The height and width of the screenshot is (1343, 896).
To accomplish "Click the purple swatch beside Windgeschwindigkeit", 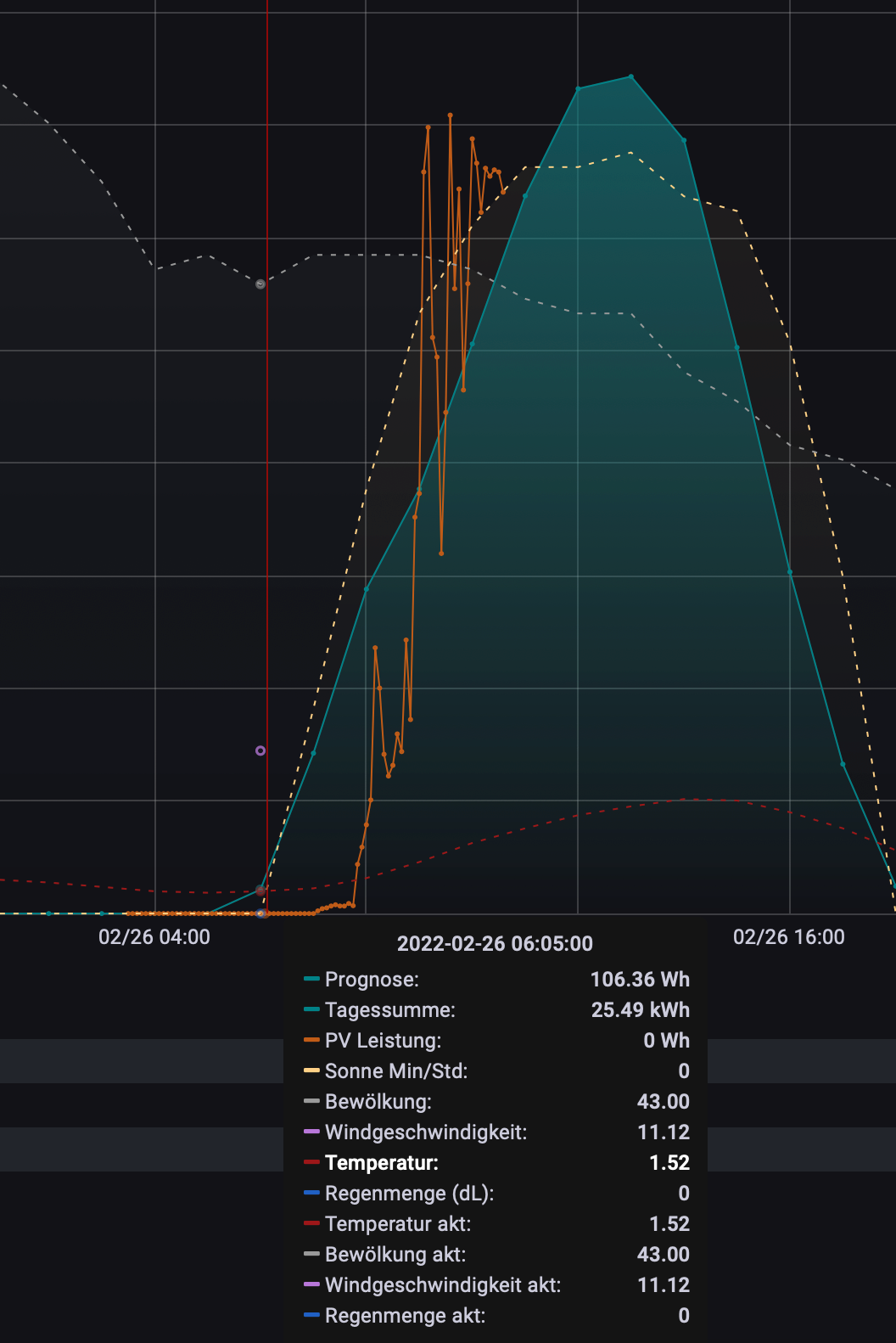I will 311,1132.
